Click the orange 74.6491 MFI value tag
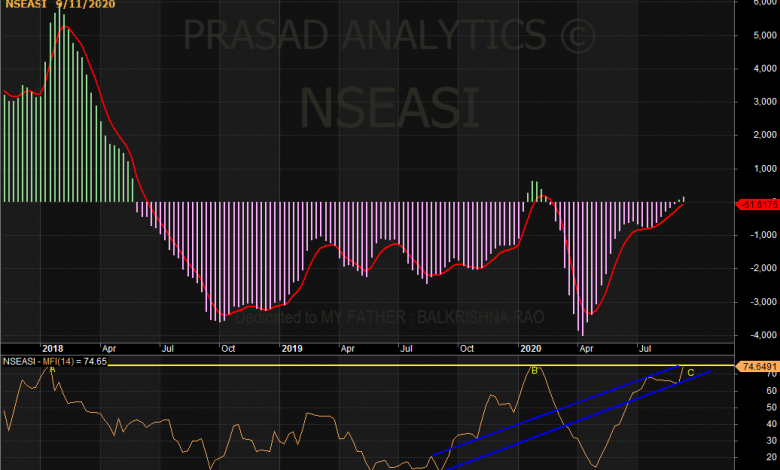The width and height of the screenshot is (780, 470). coord(756,367)
